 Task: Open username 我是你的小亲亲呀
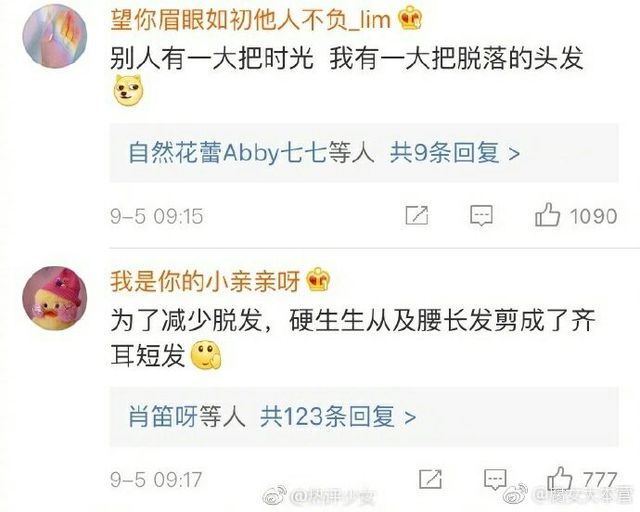[205, 281]
